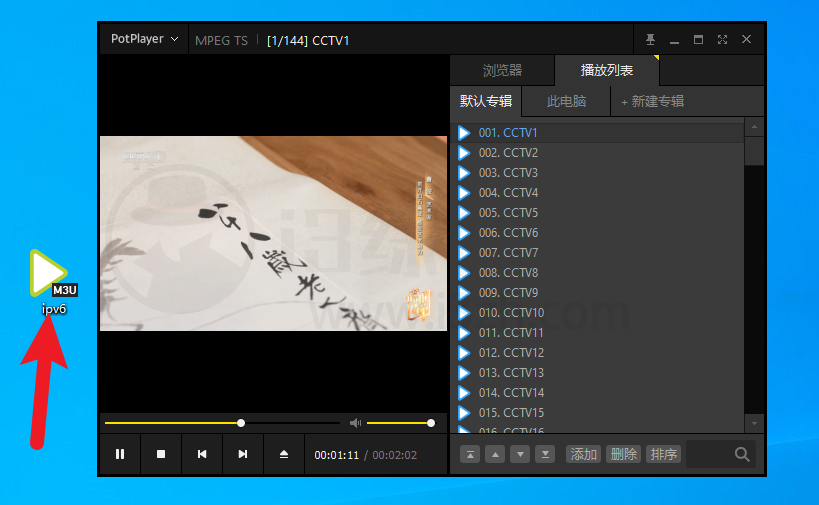Viewport: 819px width, 505px height.
Task: Seek using the playback progress bar
Action: click(223, 422)
